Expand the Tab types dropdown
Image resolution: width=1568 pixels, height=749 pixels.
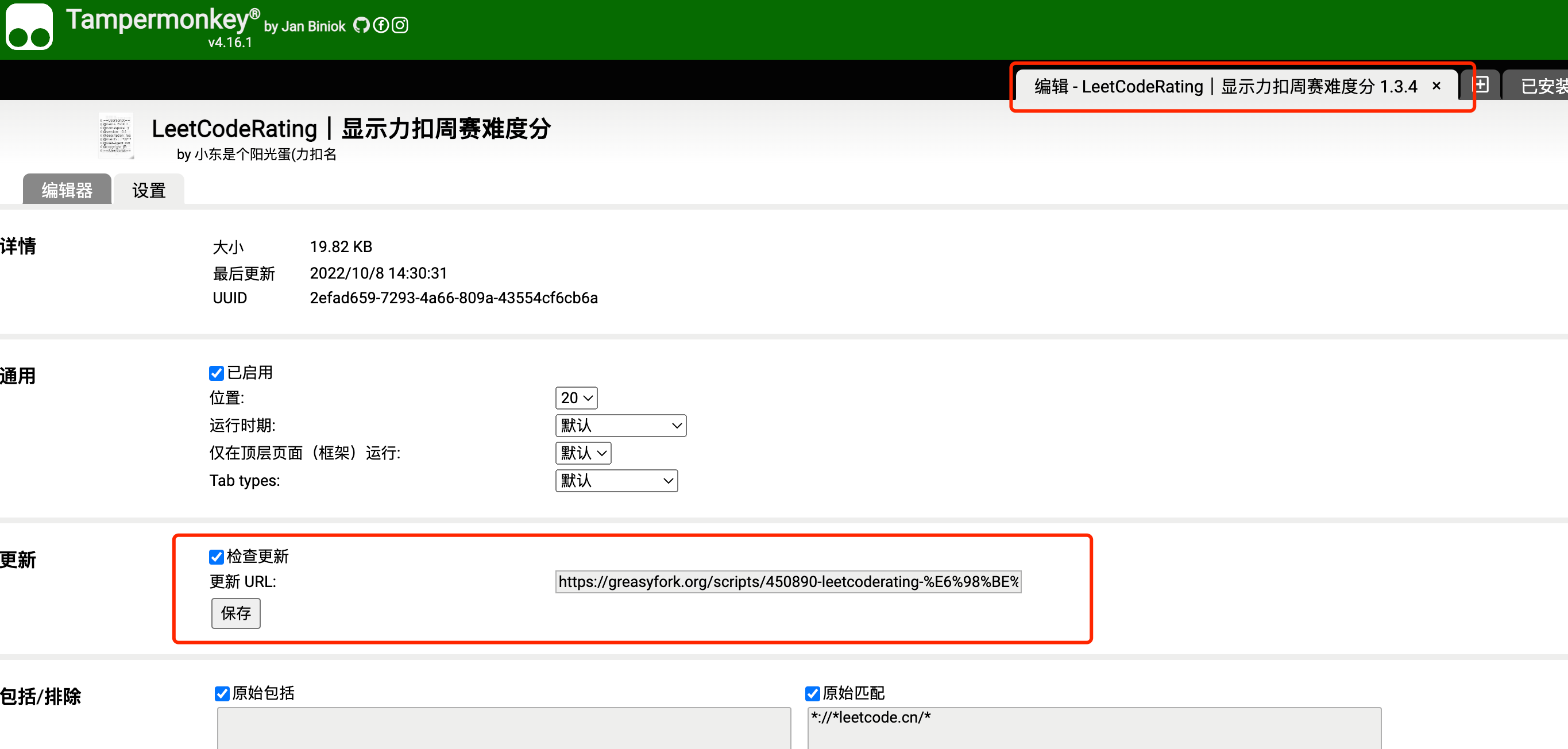(616, 480)
